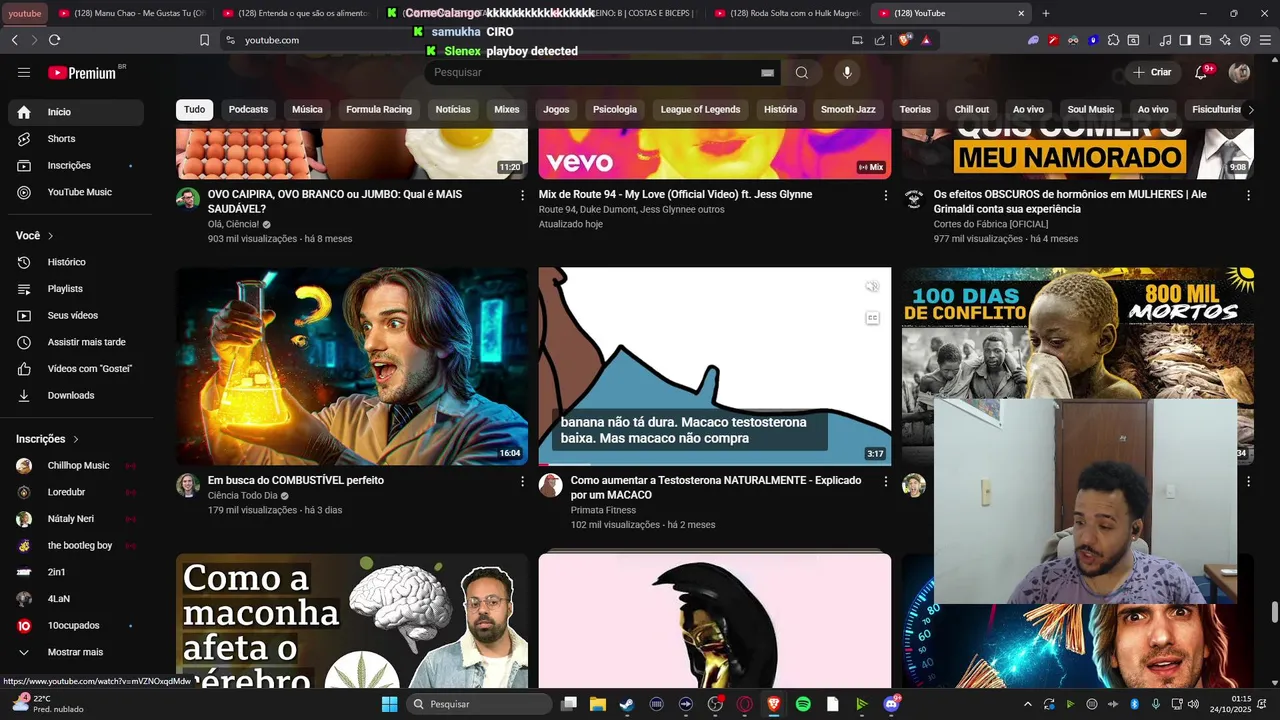Open the media control music note icon

point(1165,40)
